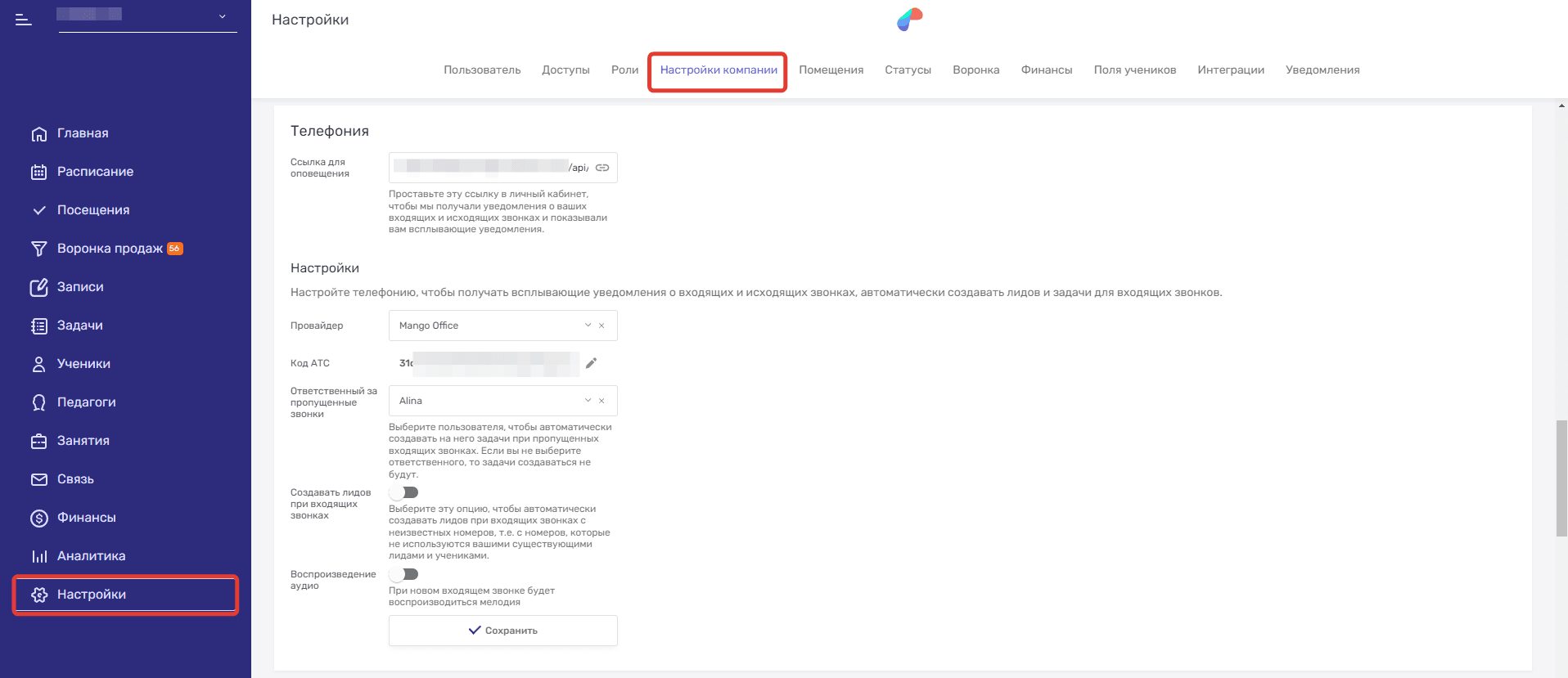The width and height of the screenshot is (1568, 678).
Task: Clear the Mango Office provider selection
Action: pyautogui.click(x=602, y=326)
